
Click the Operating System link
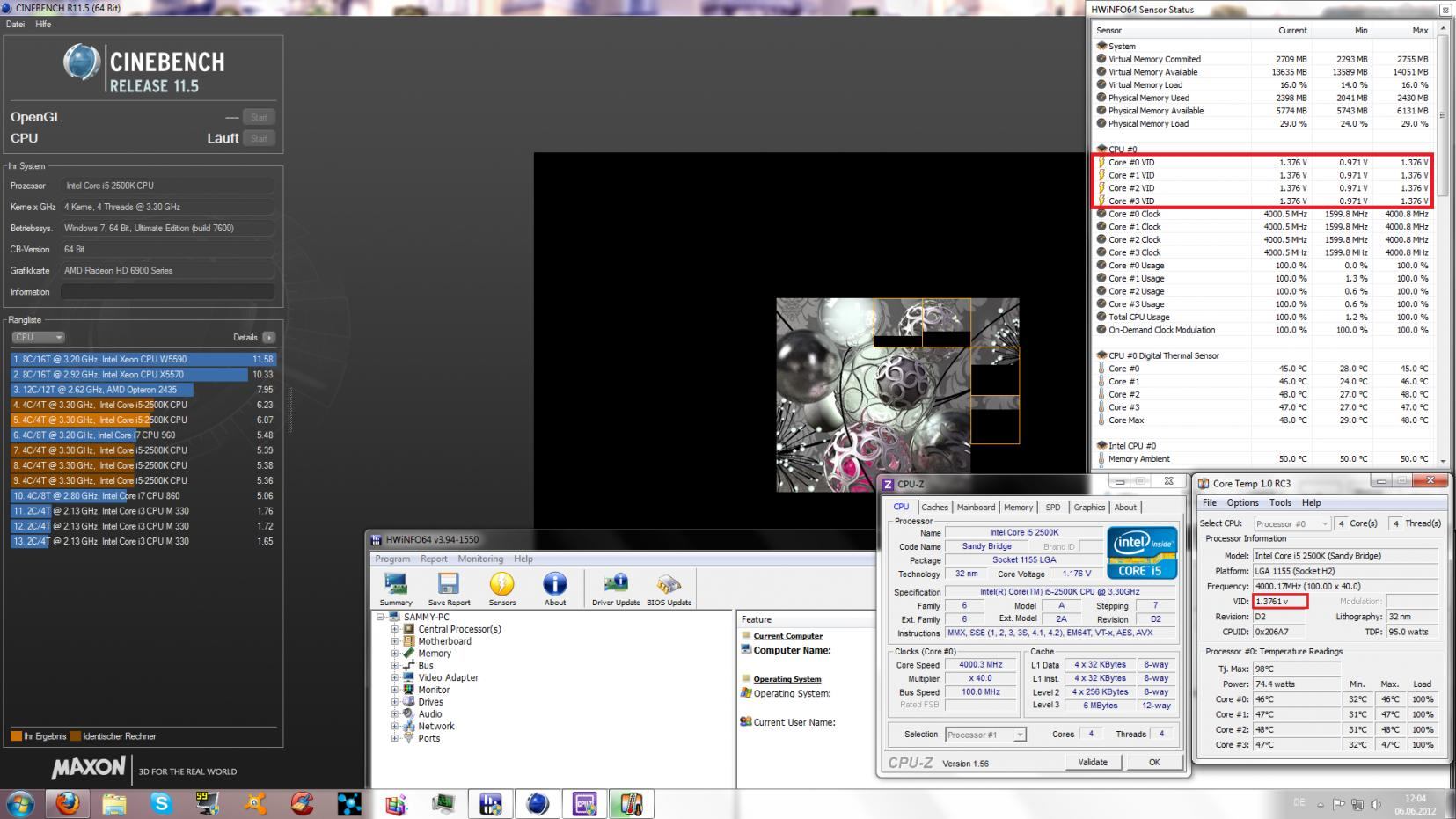787,679
